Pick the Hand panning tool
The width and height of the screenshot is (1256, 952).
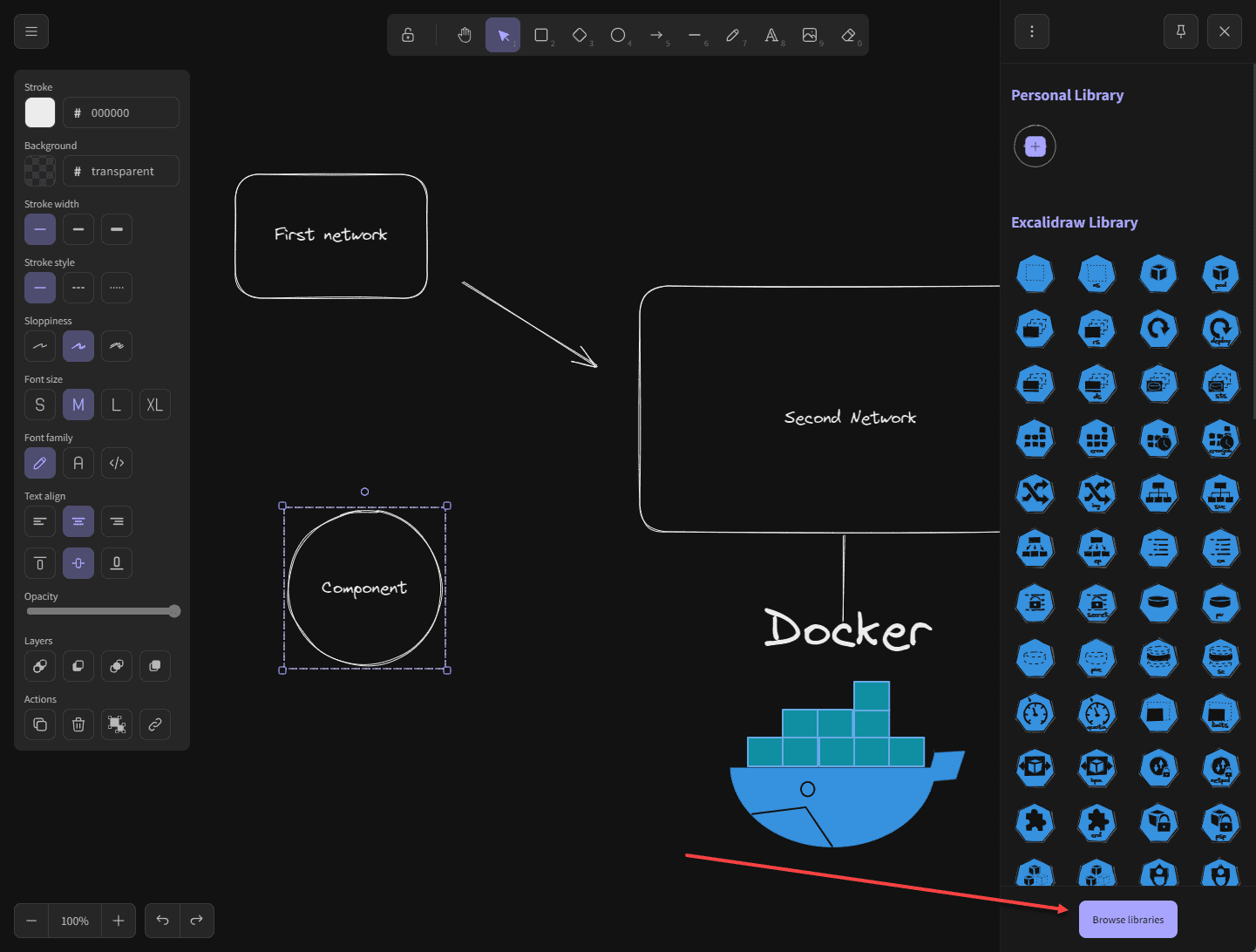coord(465,35)
